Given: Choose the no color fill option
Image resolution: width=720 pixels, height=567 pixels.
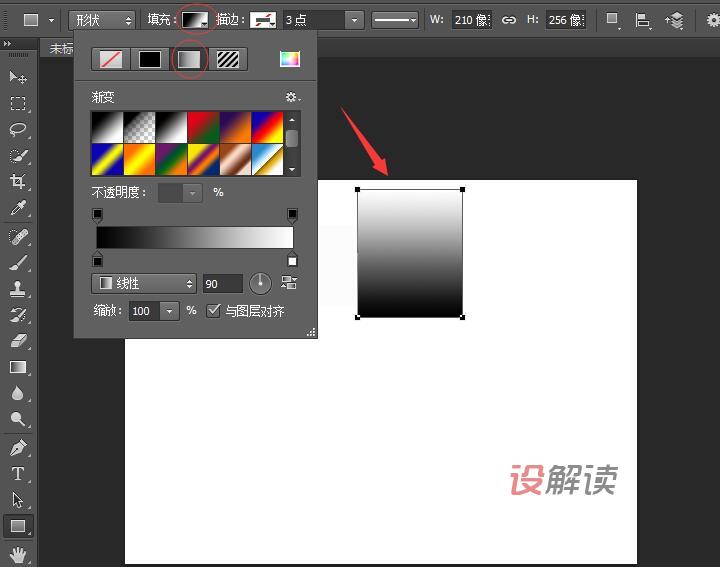Looking at the screenshot, I should (110, 59).
